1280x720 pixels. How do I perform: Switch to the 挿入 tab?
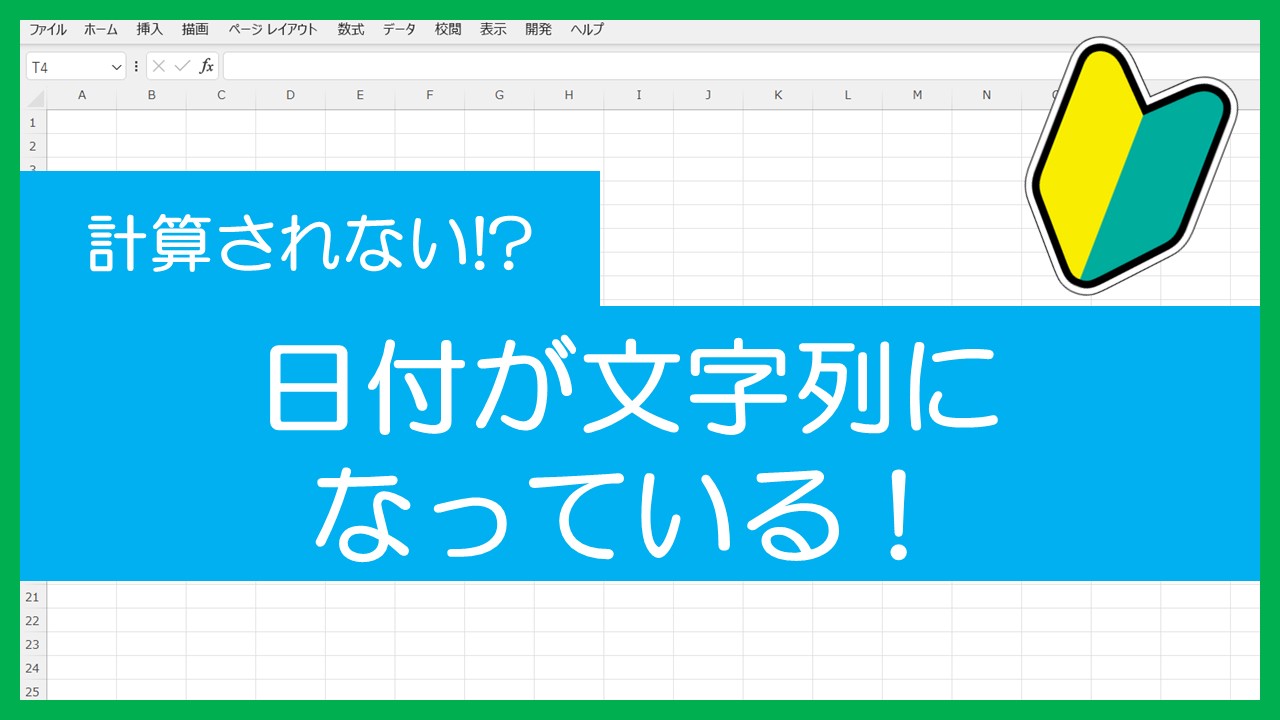(149, 29)
